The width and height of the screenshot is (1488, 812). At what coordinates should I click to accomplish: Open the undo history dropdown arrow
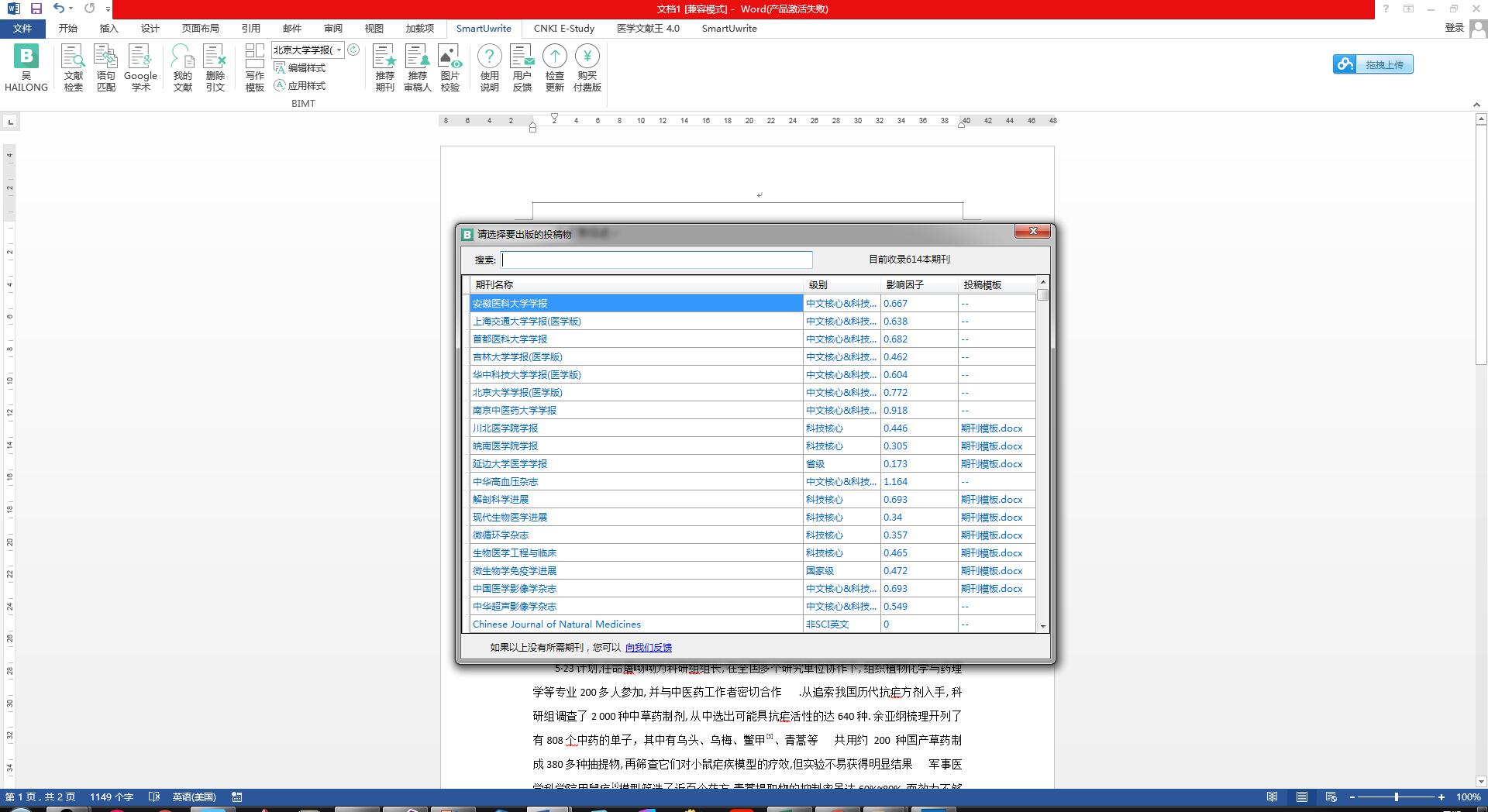71,9
